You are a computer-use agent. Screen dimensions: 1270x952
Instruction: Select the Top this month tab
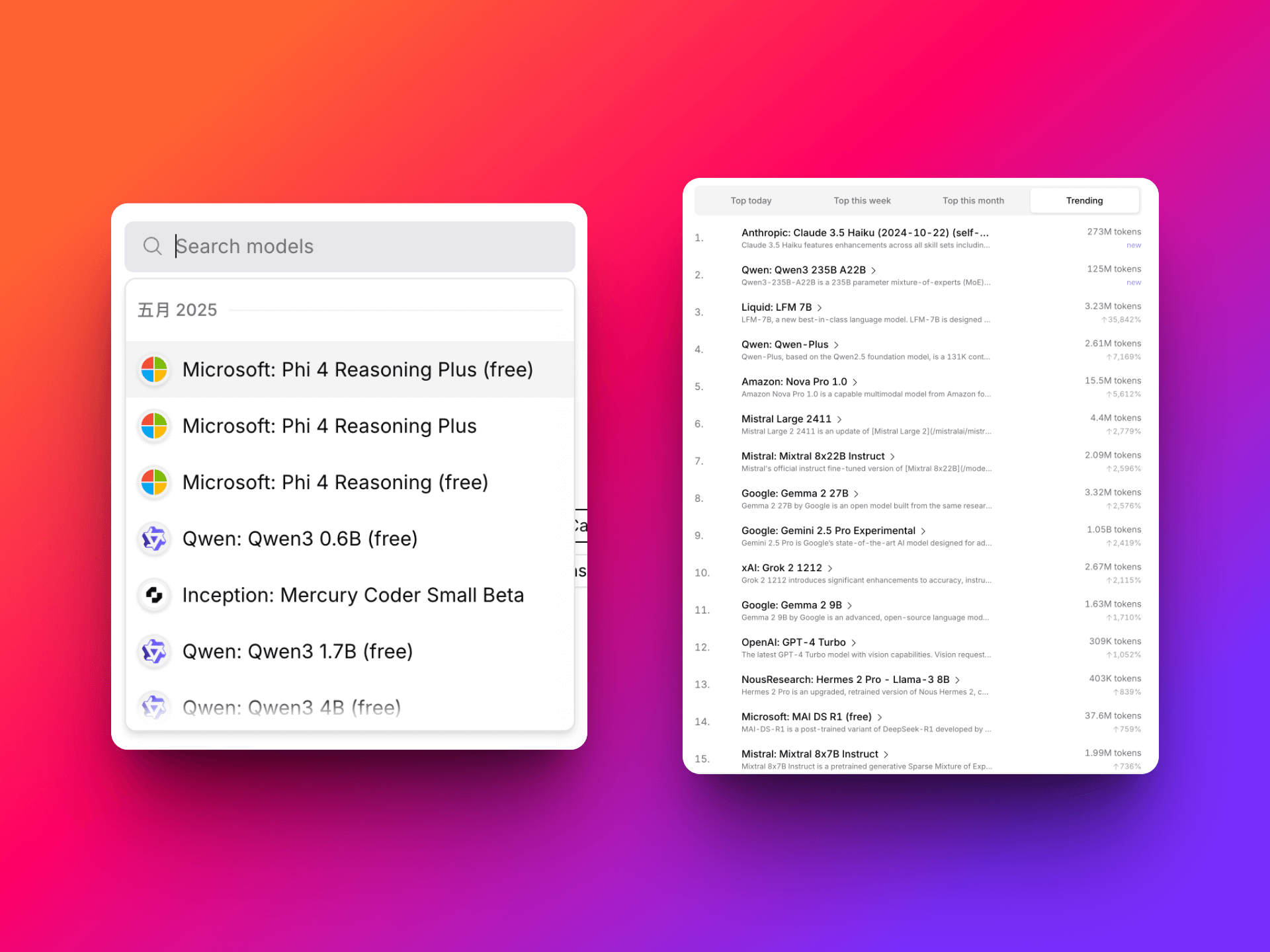[973, 200]
